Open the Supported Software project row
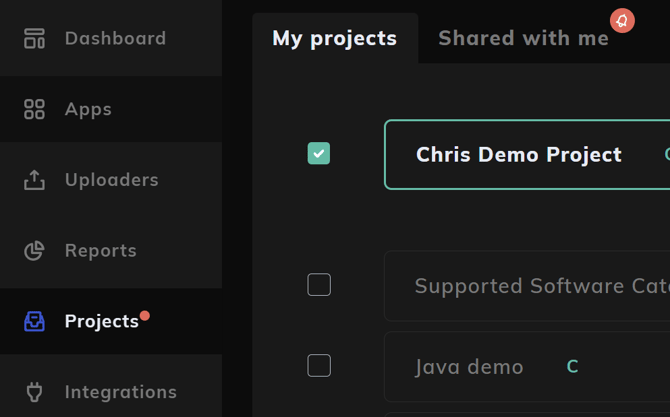This screenshot has height=417, width=670. [540, 286]
